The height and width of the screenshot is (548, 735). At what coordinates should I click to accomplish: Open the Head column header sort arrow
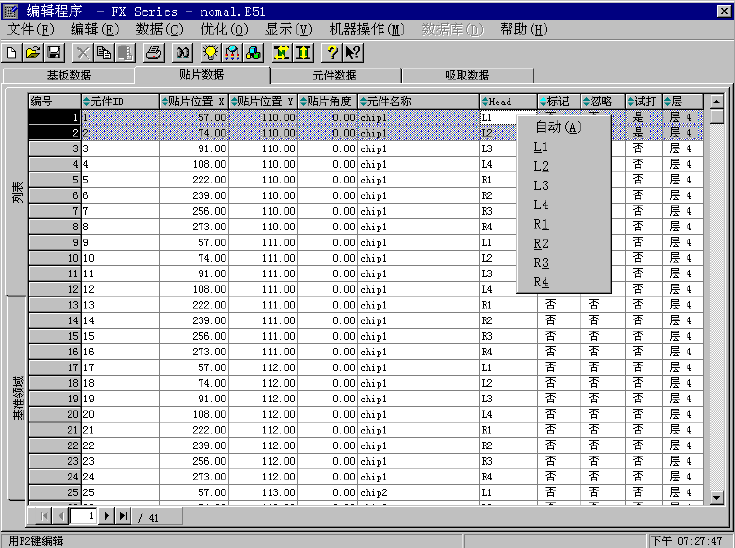tap(485, 101)
